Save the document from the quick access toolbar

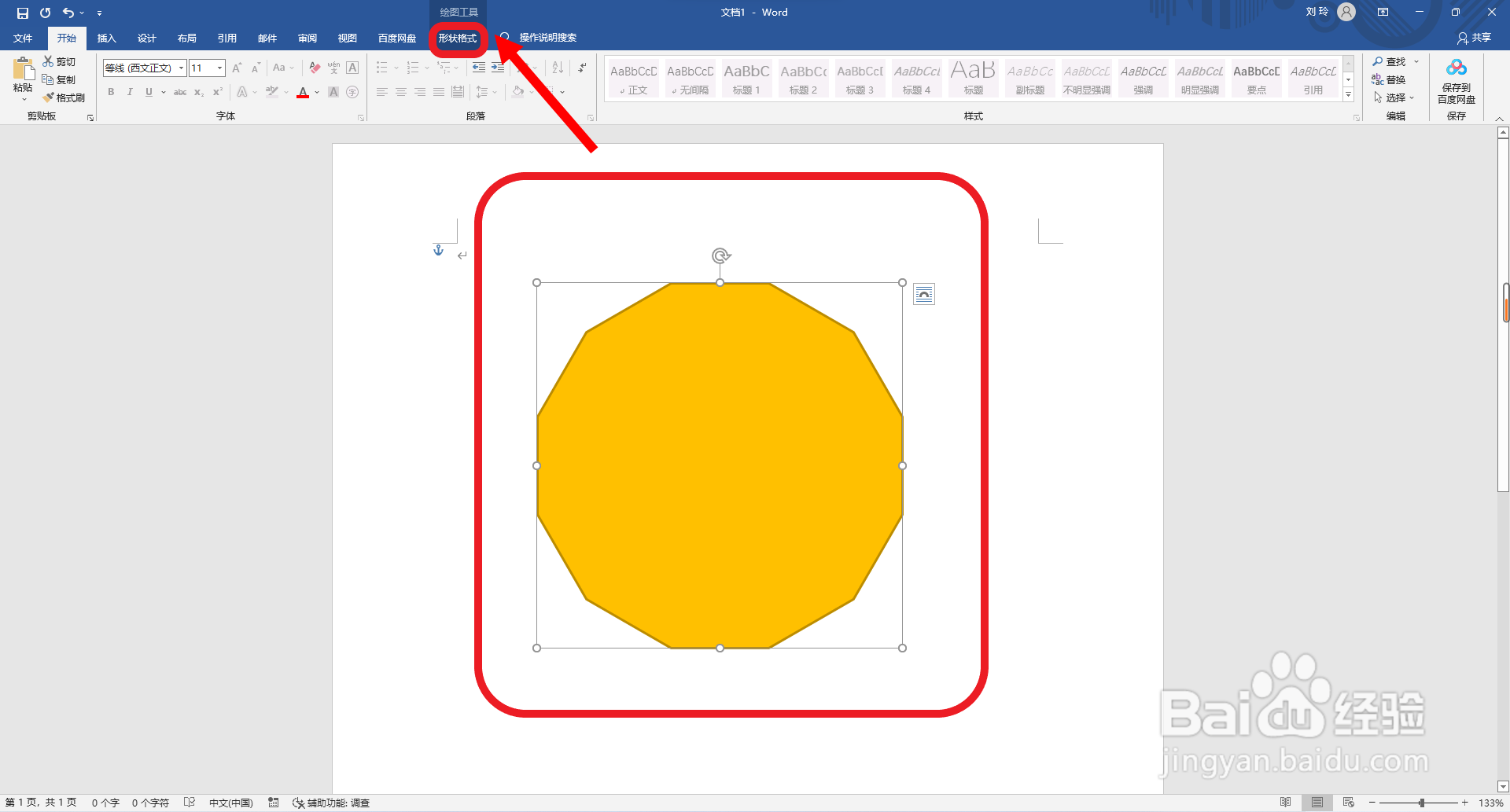point(23,13)
